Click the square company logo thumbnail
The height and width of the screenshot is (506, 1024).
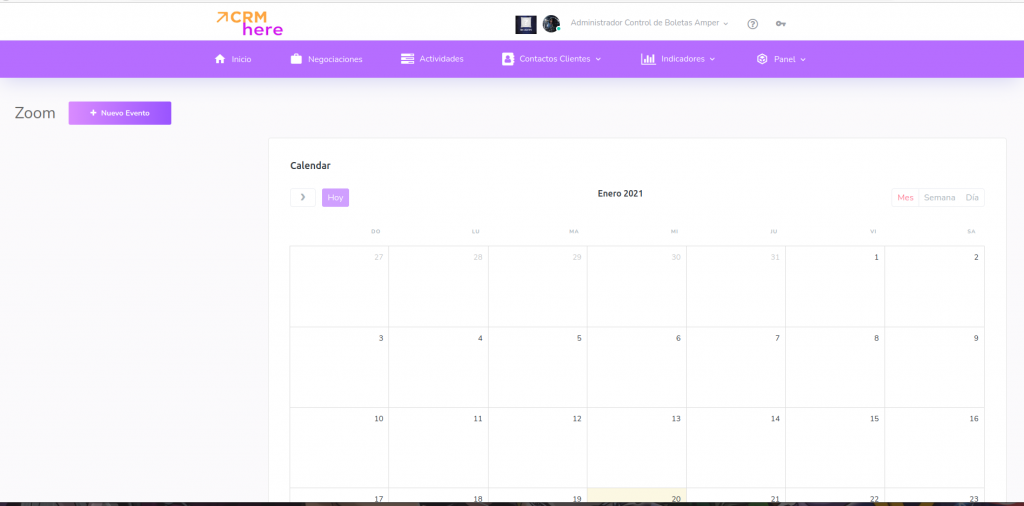526,24
